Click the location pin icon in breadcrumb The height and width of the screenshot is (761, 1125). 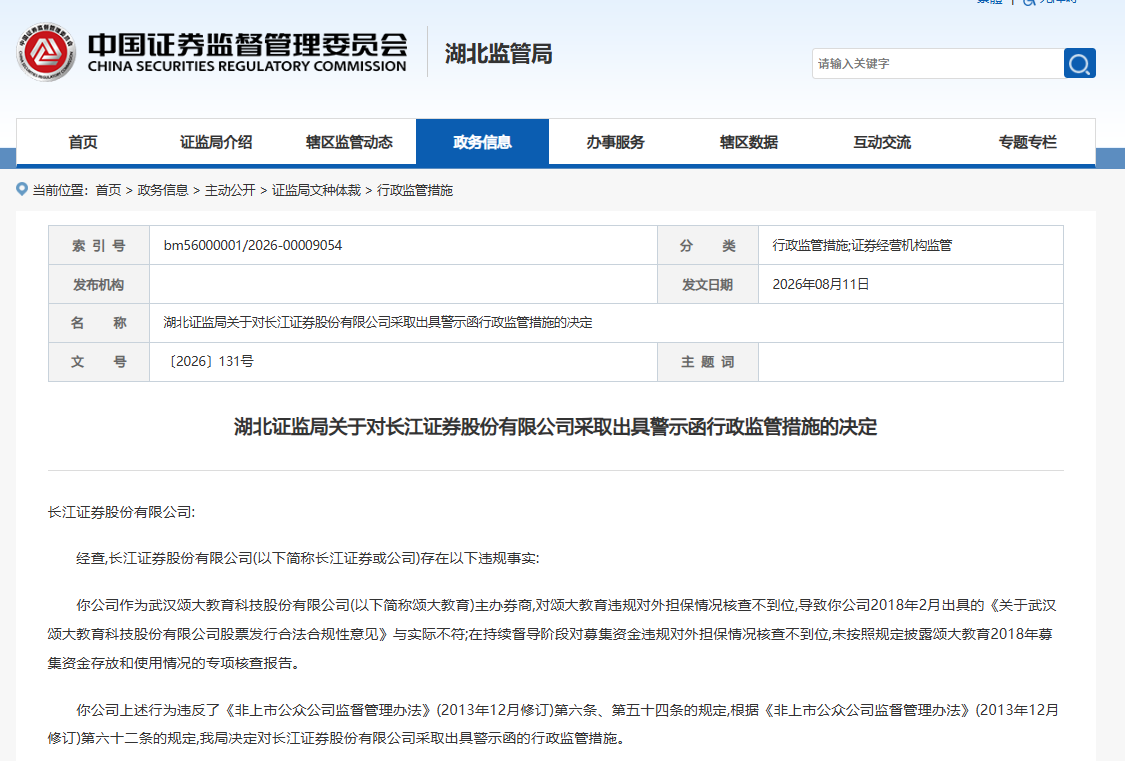tap(22, 189)
